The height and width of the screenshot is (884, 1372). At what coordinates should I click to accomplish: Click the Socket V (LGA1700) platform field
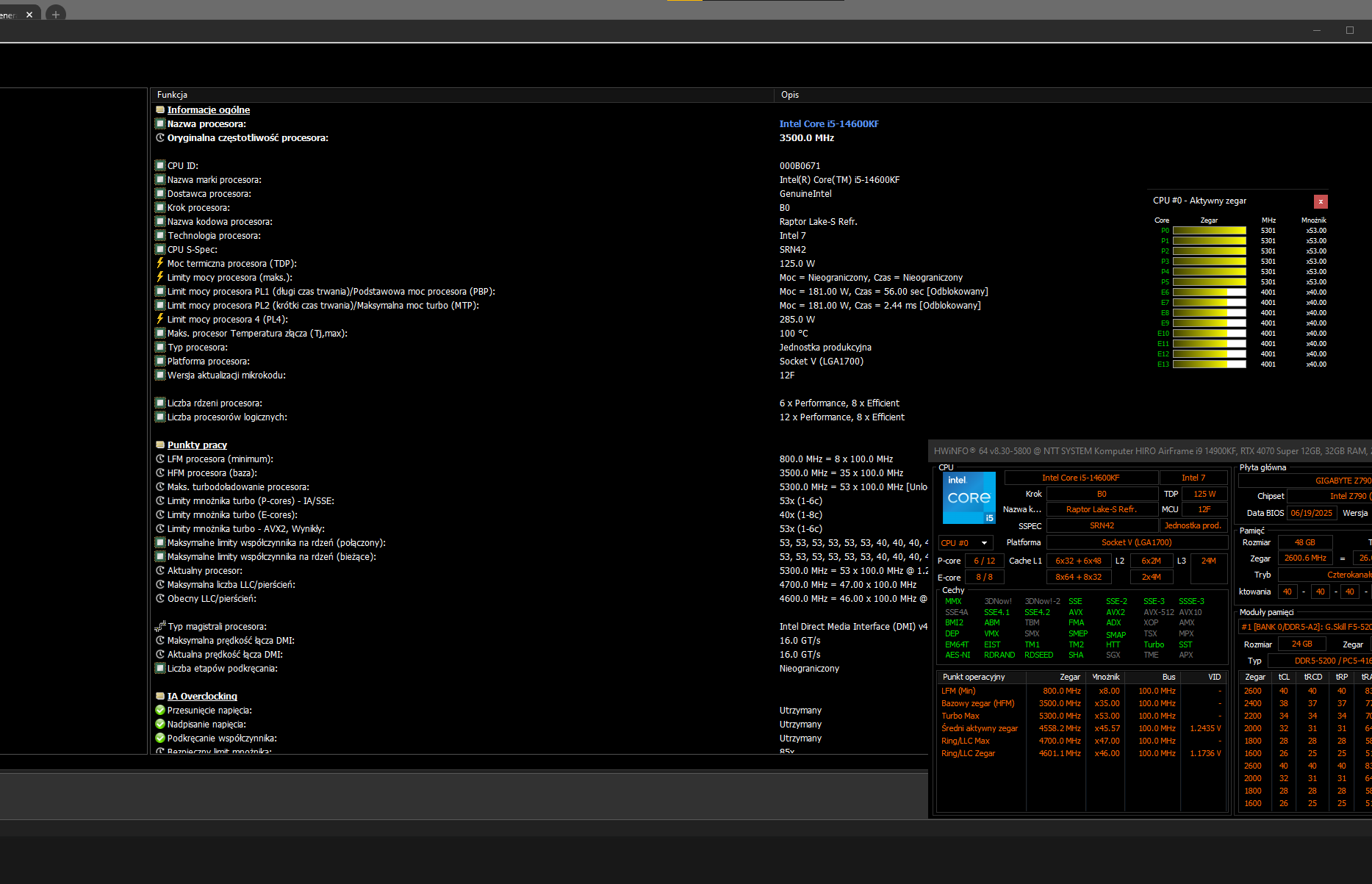[1136, 542]
